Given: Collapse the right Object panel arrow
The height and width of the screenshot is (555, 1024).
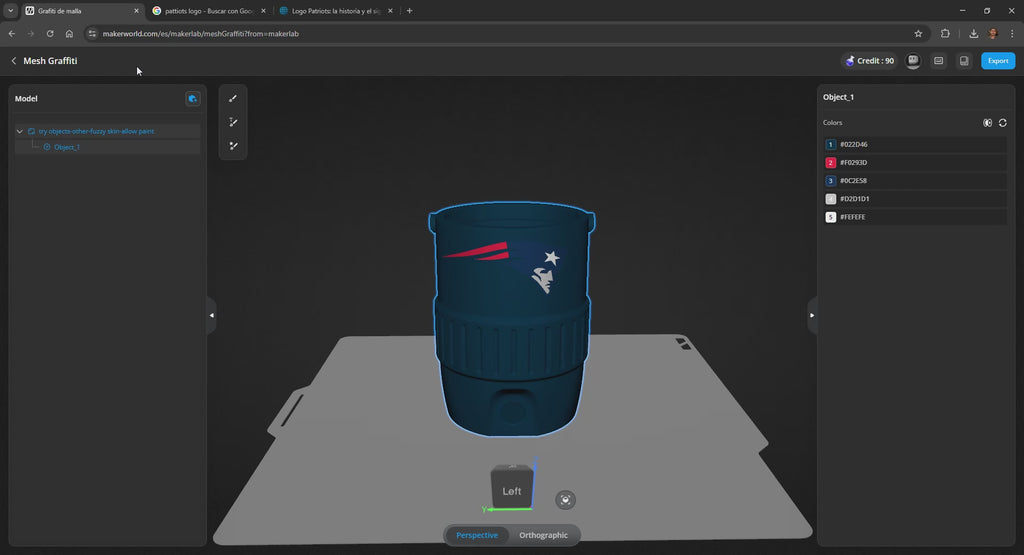Looking at the screenshot, I should pos(812,315).
